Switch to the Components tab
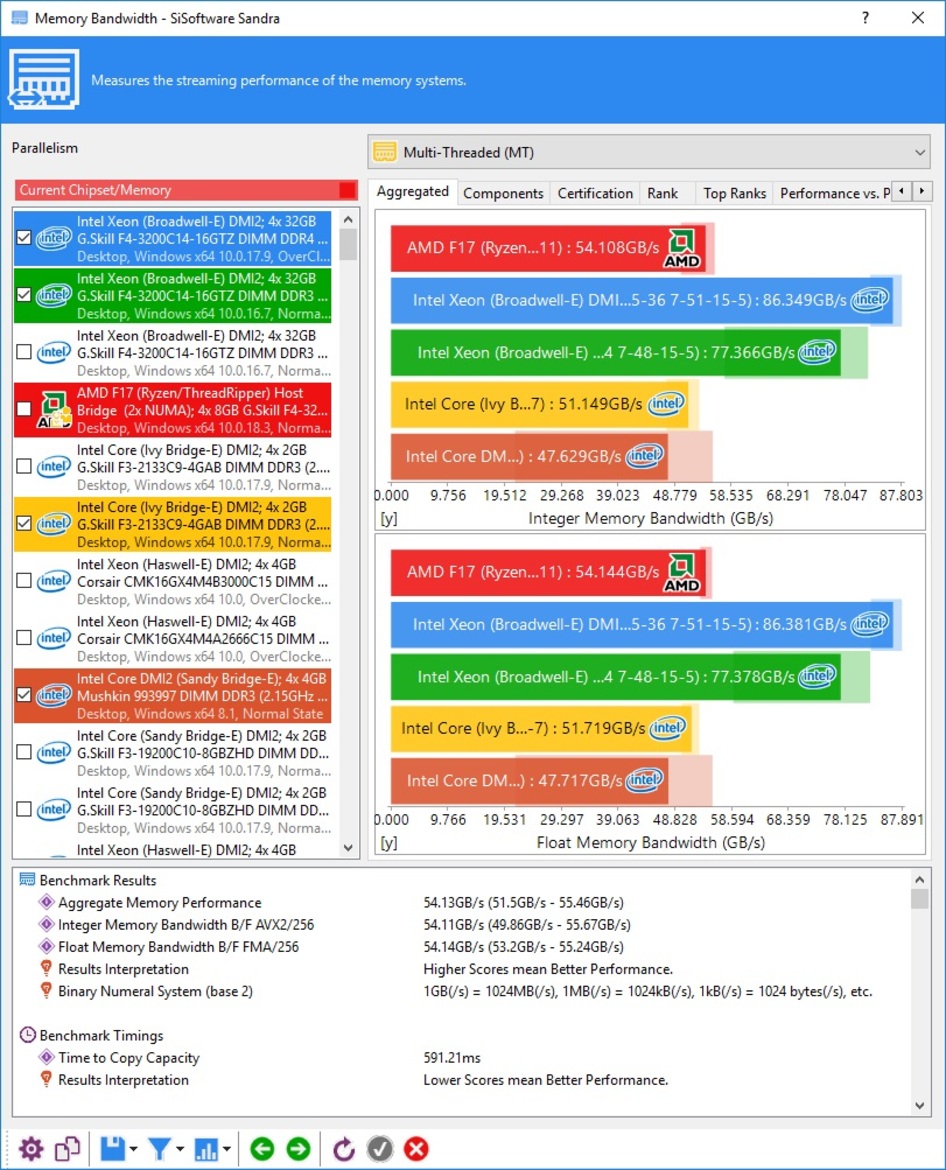The image size is (946, 1170). coord(504,193)
